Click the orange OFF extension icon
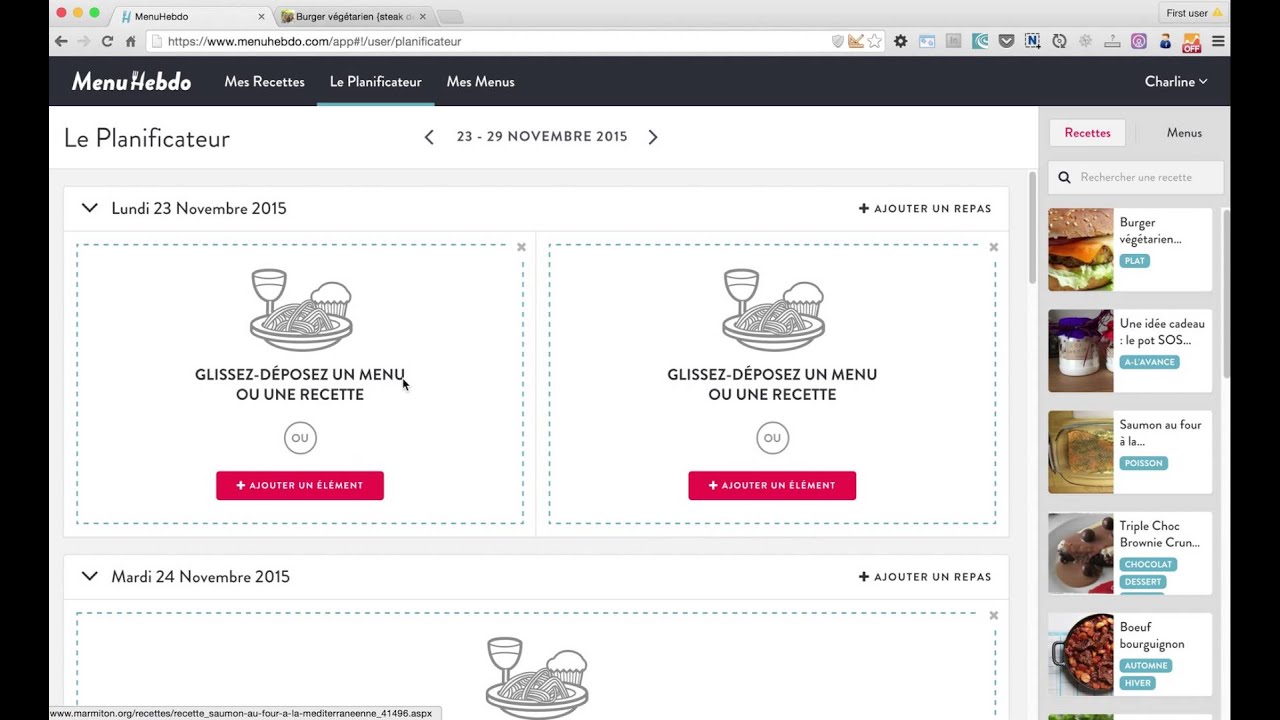The width and height of the screenshot is (1280, 720). click(x=1191, y=42)
